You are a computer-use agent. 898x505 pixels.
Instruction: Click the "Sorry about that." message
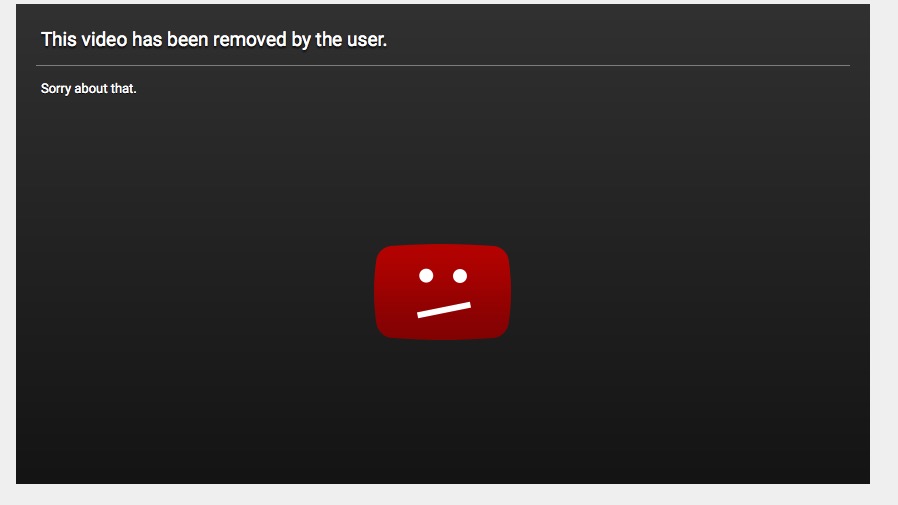[x=88, y=89]
